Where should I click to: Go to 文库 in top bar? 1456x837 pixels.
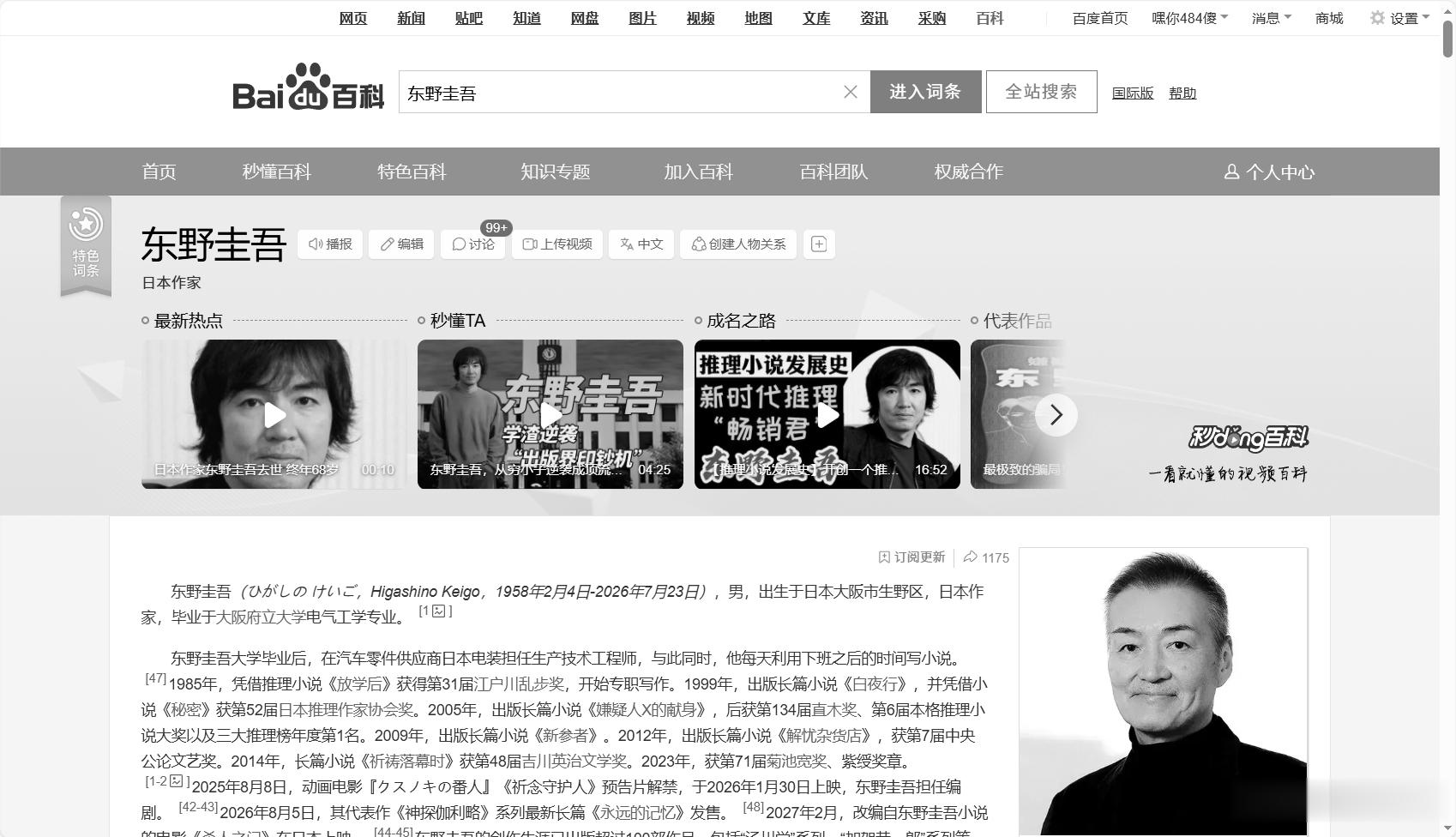(x=816, y=18)
